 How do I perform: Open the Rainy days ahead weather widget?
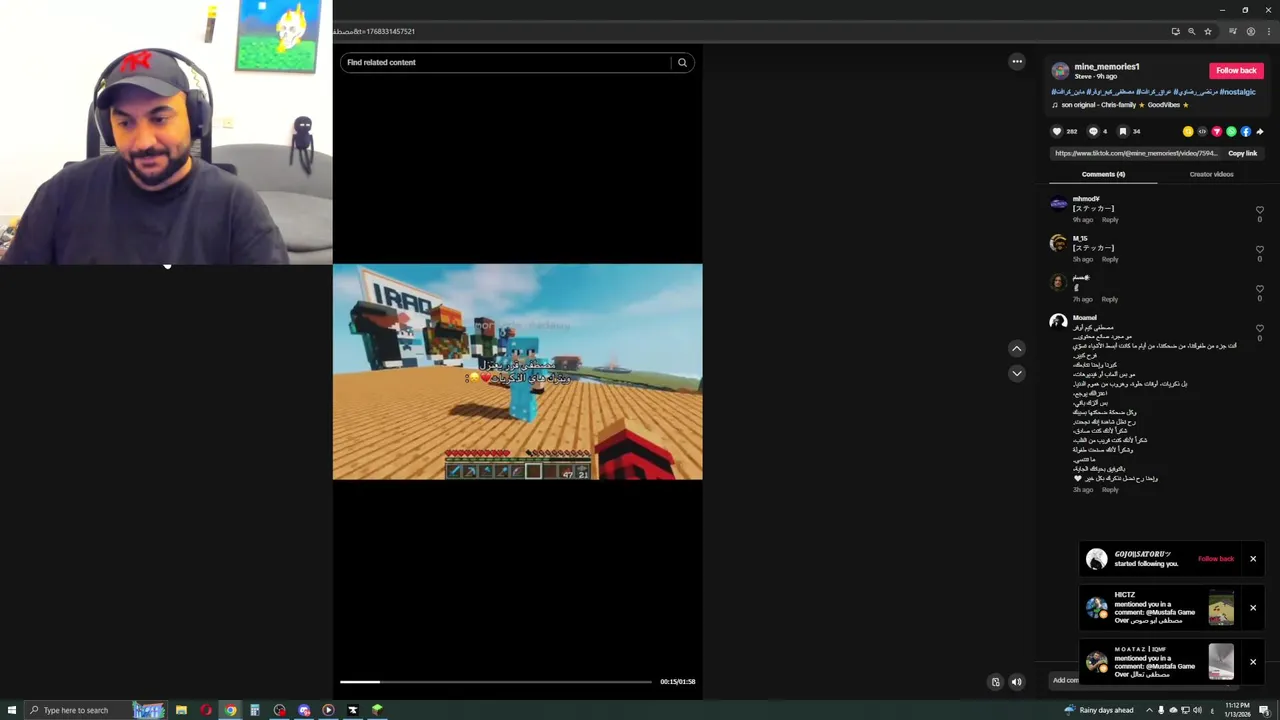tap(1099, 710)
